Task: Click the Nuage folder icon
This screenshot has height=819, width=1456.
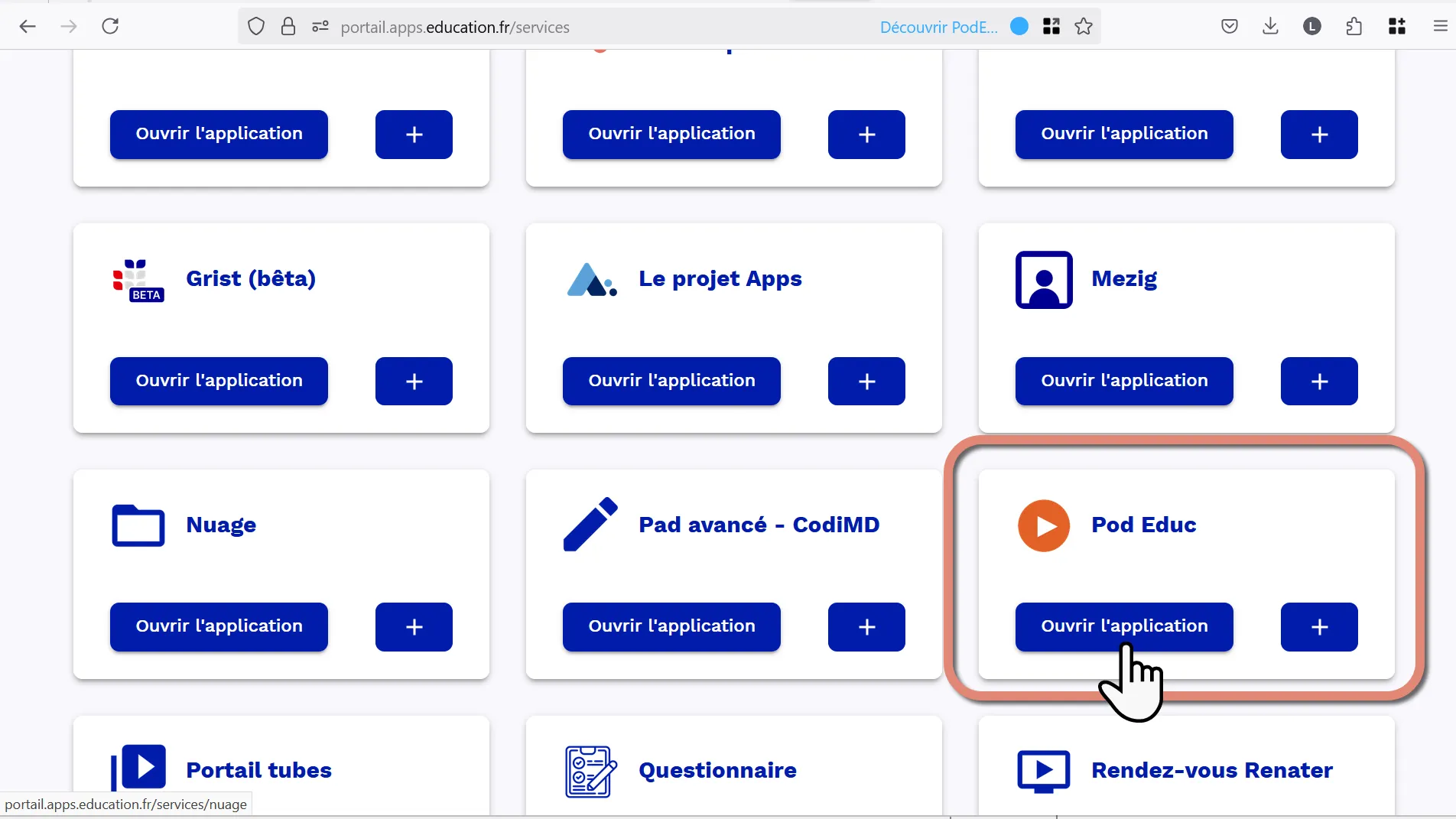Action: pos(138,525)
